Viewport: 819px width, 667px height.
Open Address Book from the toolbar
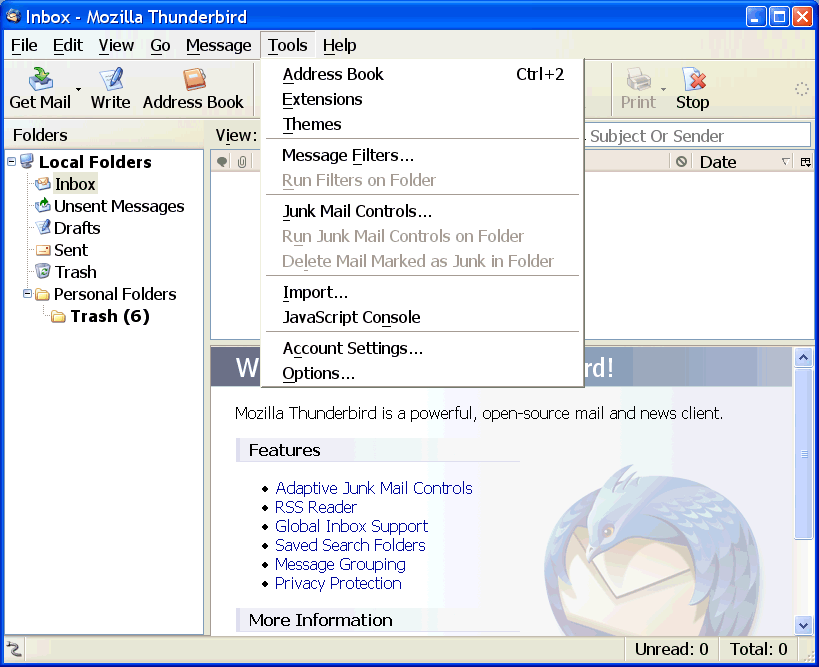(x=193, y=88)
